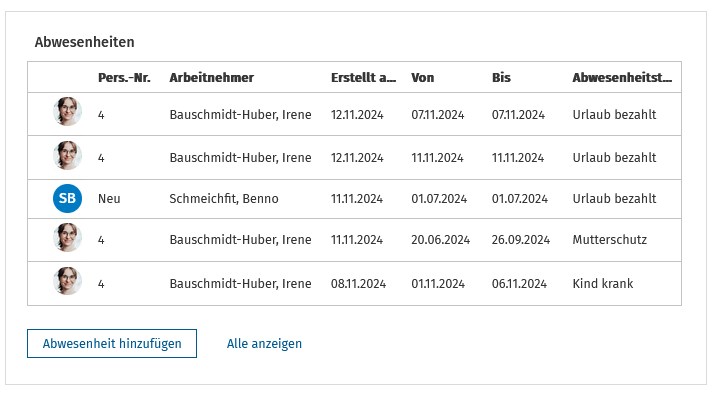Click Irene's avatar in the 11.11.2024 vacation row

pos(67,156)
